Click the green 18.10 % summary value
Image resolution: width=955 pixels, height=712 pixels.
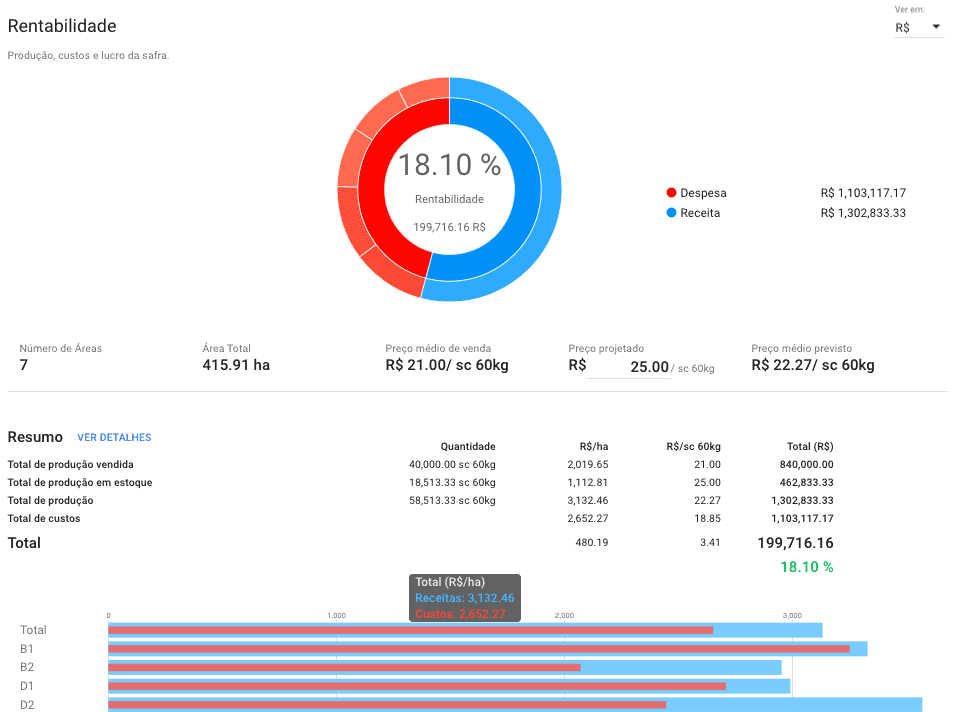(806, 567)
